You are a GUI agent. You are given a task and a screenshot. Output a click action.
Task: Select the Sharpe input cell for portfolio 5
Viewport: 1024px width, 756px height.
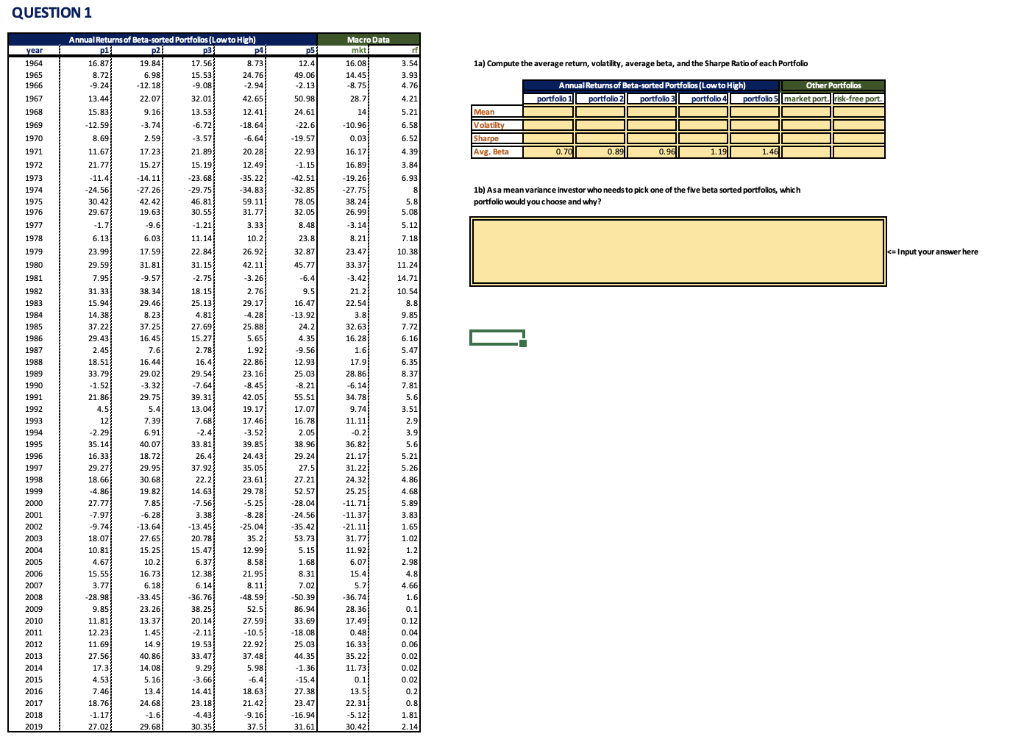click(753, 138)
